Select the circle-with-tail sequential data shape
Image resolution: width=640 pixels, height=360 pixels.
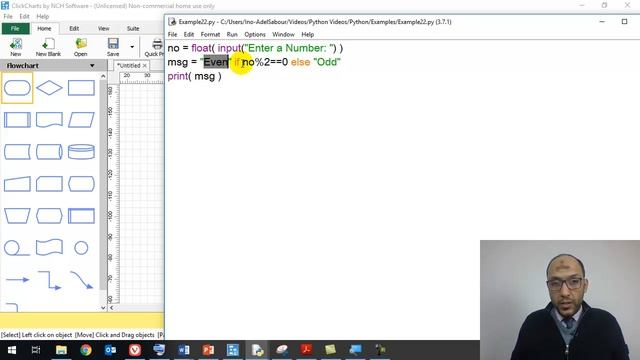(16, 248)
